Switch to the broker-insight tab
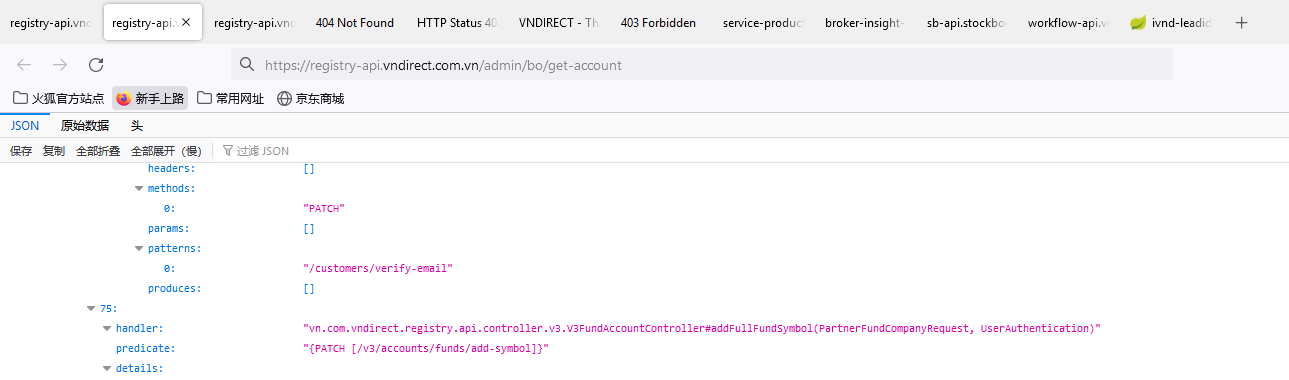This screenshot has height=380, width=1289. point(864,22)
